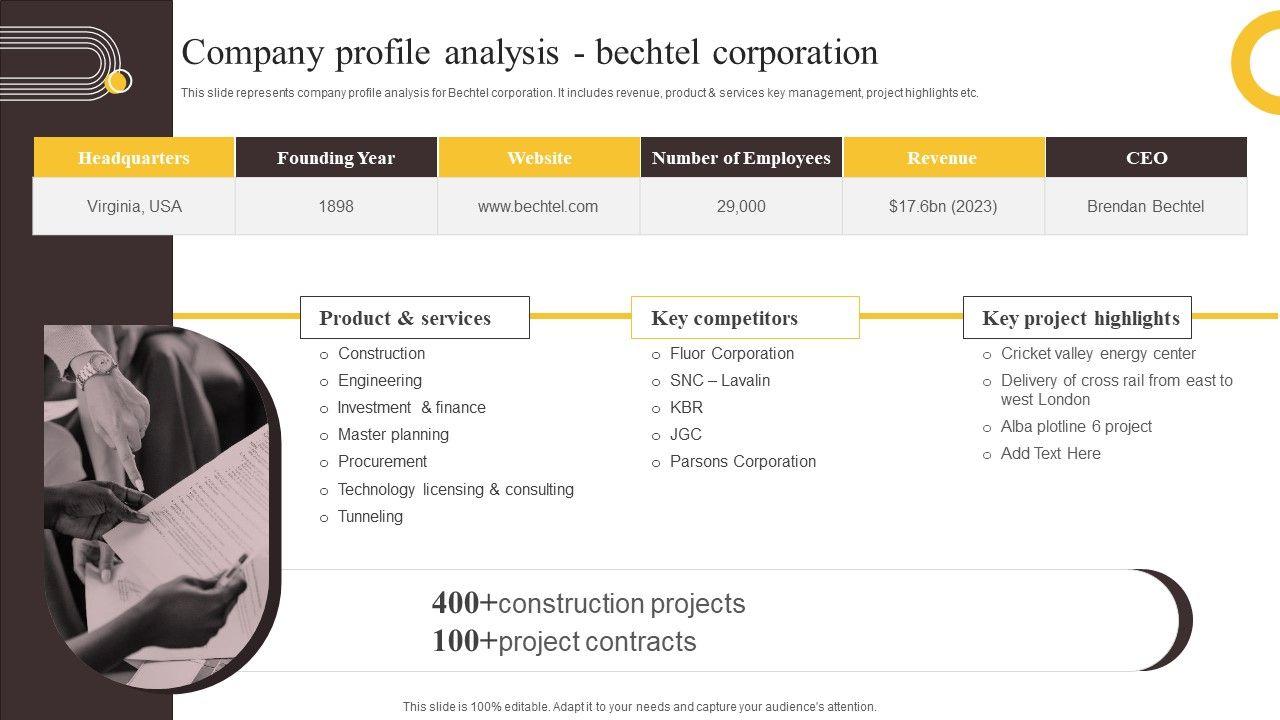Click the CEO header cell
This screenshot has height=720, width=1280.
1146,158
